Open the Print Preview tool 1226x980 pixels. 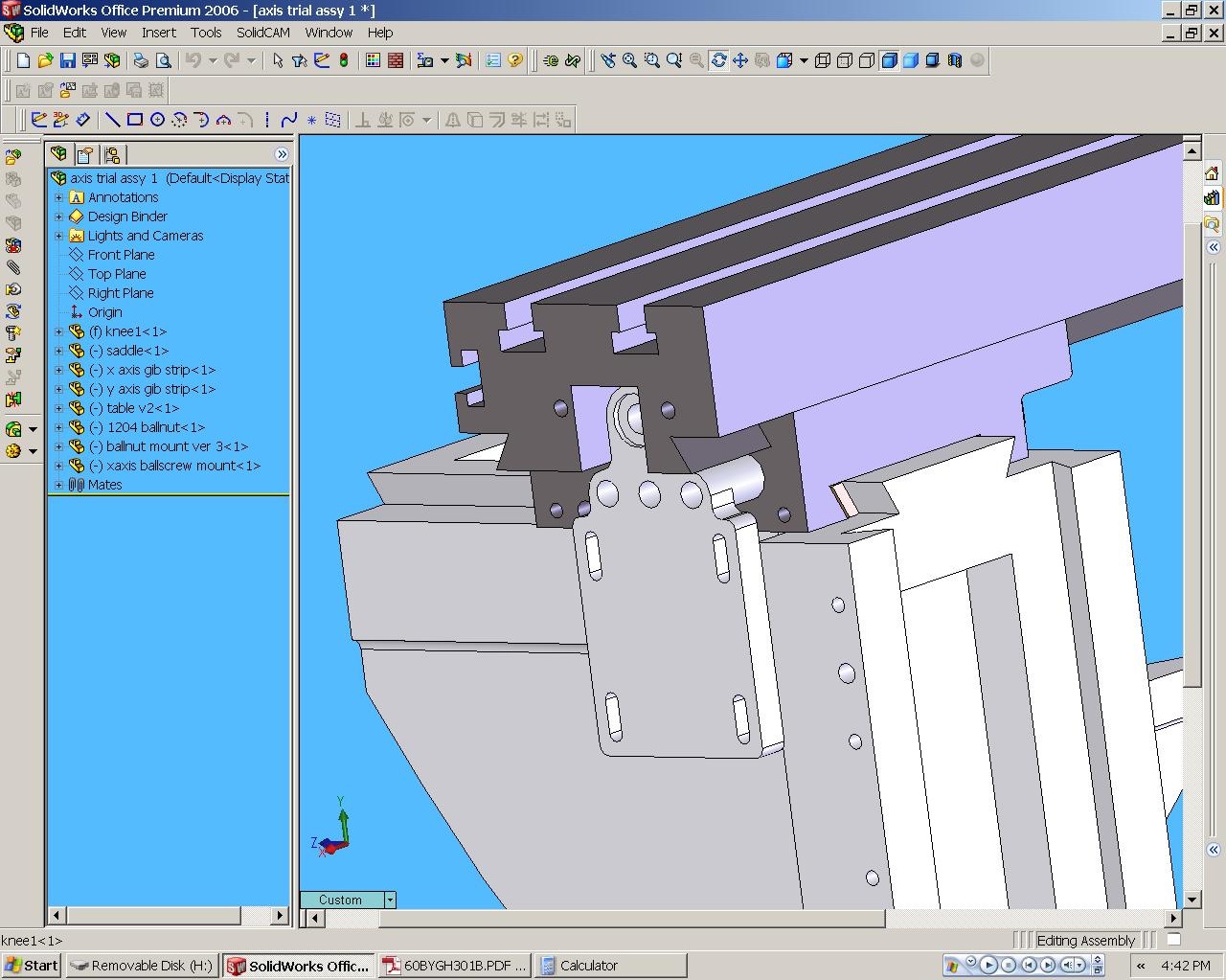click(164, 60)
